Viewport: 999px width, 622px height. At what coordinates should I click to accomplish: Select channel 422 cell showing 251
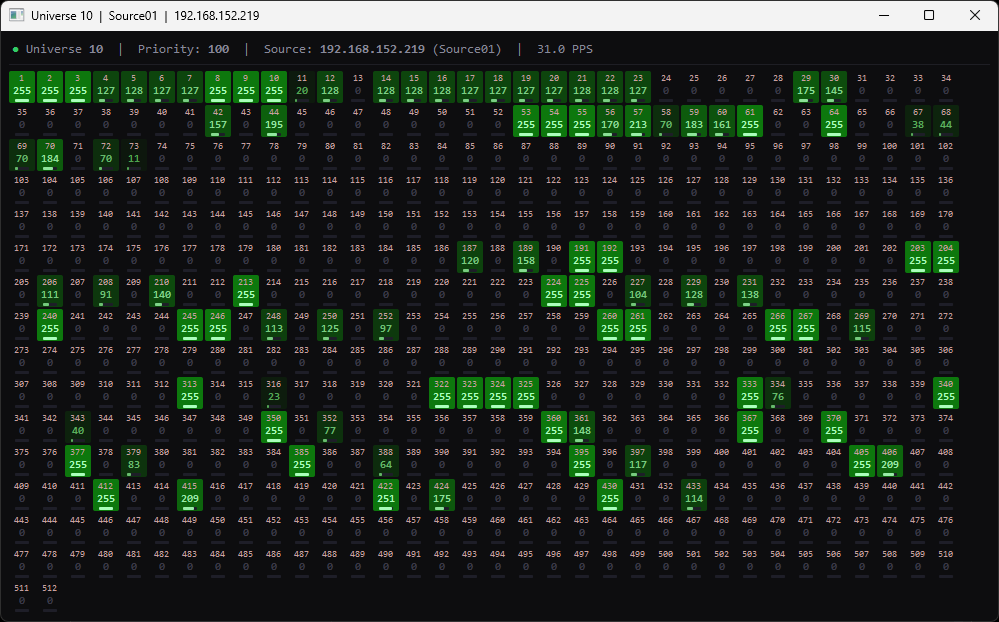tap(386, 495)
